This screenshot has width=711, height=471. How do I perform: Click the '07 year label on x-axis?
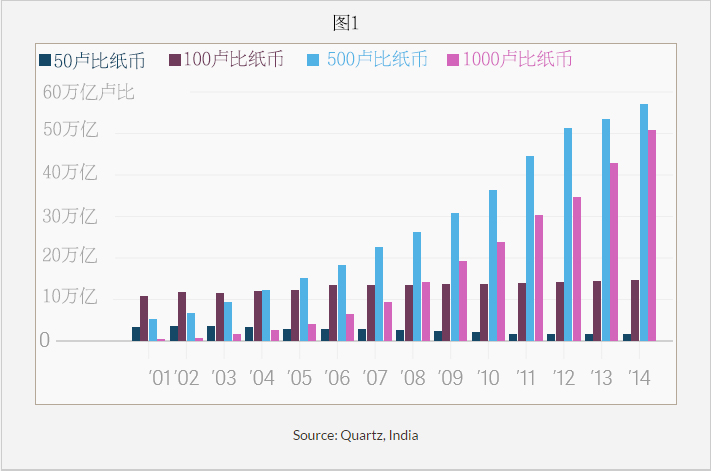[x=375, y=379]
